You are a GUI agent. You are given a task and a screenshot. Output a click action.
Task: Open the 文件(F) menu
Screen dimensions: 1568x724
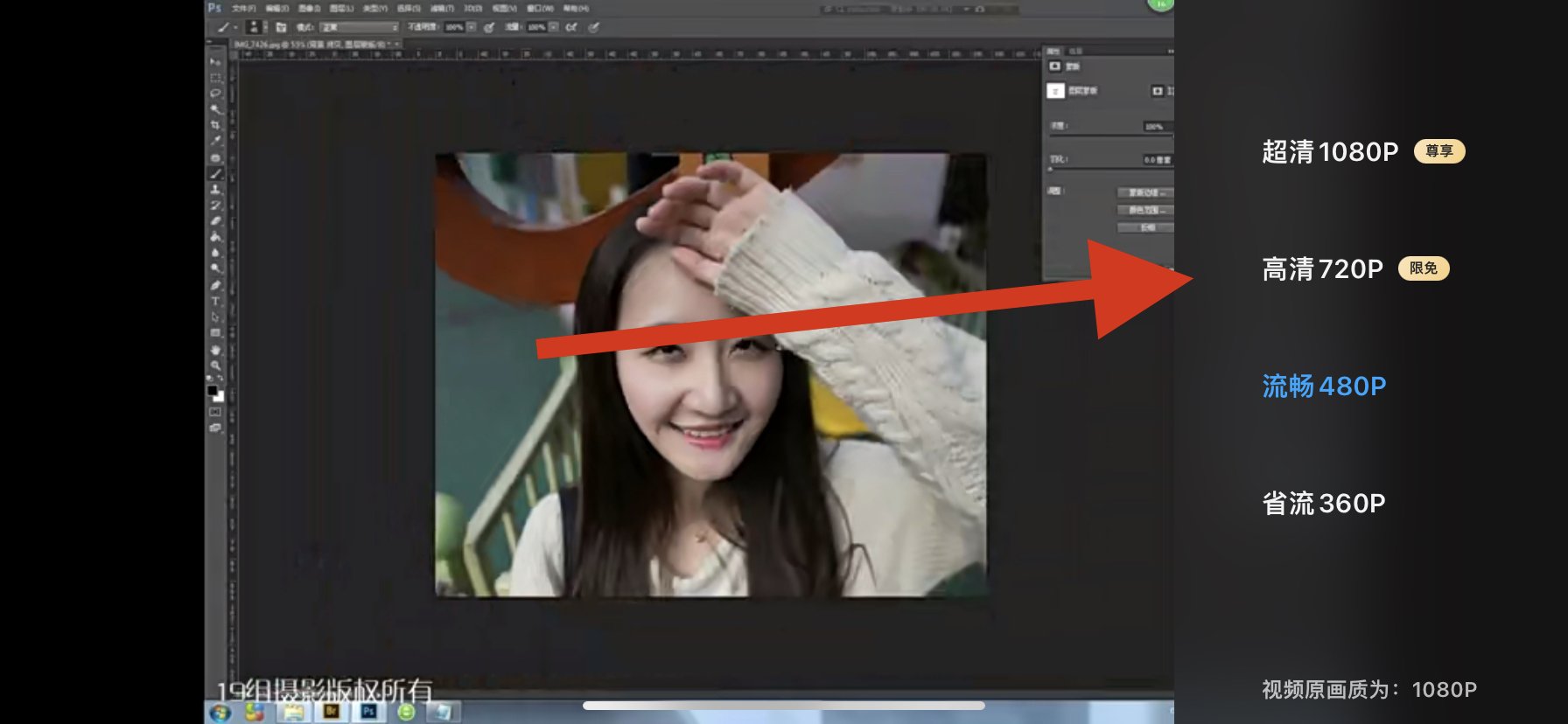pos(243,9)
